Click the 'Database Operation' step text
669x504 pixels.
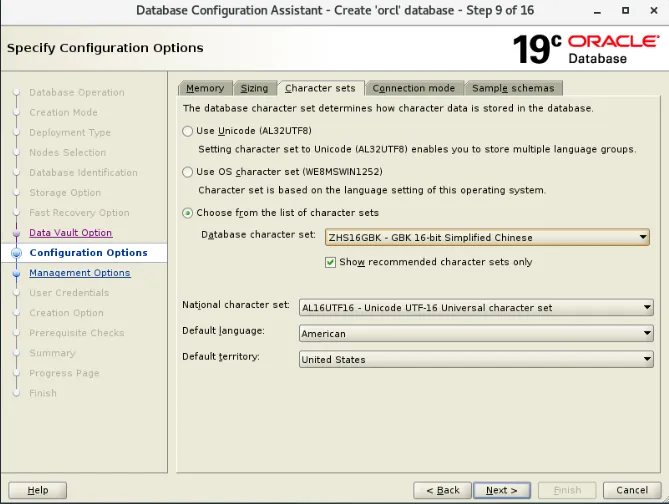77,93
